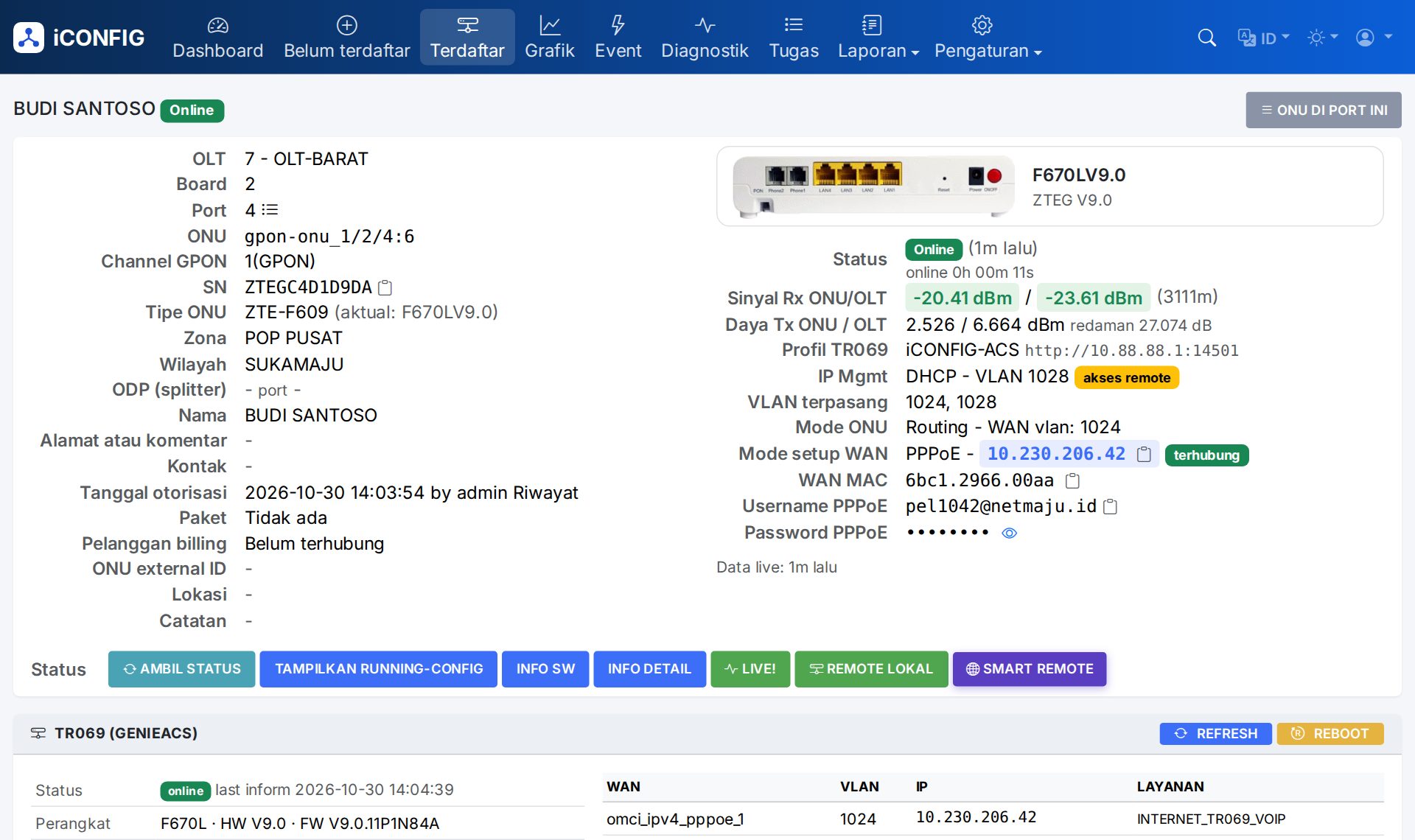Click the ONU value gpon-onu_1/2/4:6
The width and height of the screenshot is (1415, 840).
[x=329, y=237]
